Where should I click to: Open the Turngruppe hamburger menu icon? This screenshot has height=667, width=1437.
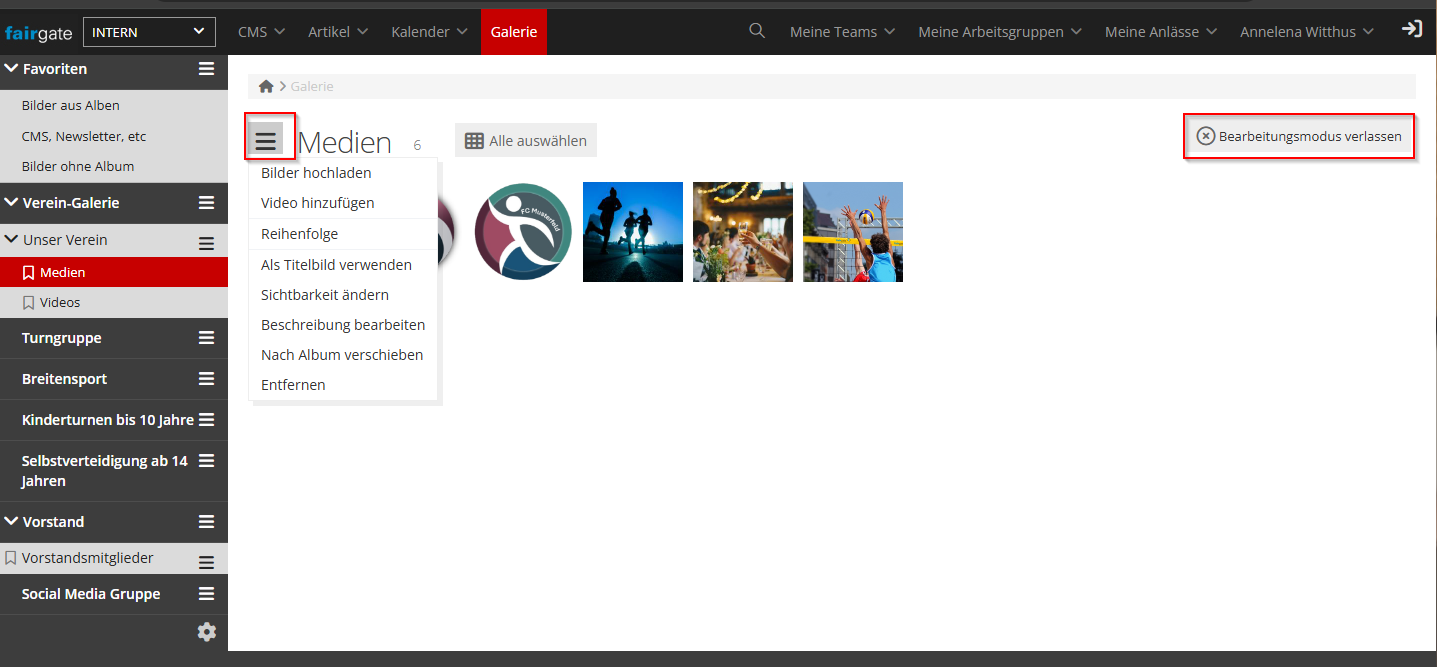point(206,338)
